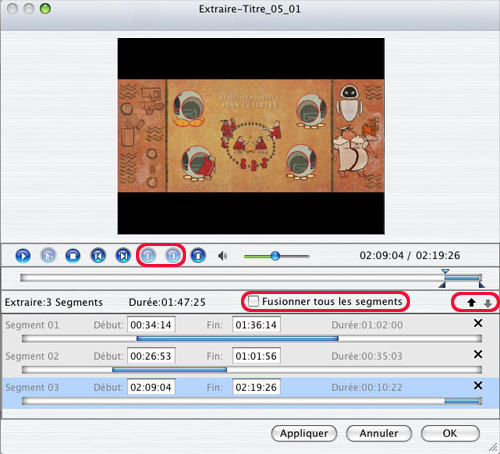The height and width of the screenshot is (454, 500).
Task: Stop the video playback
Action: tap(73, 256)
